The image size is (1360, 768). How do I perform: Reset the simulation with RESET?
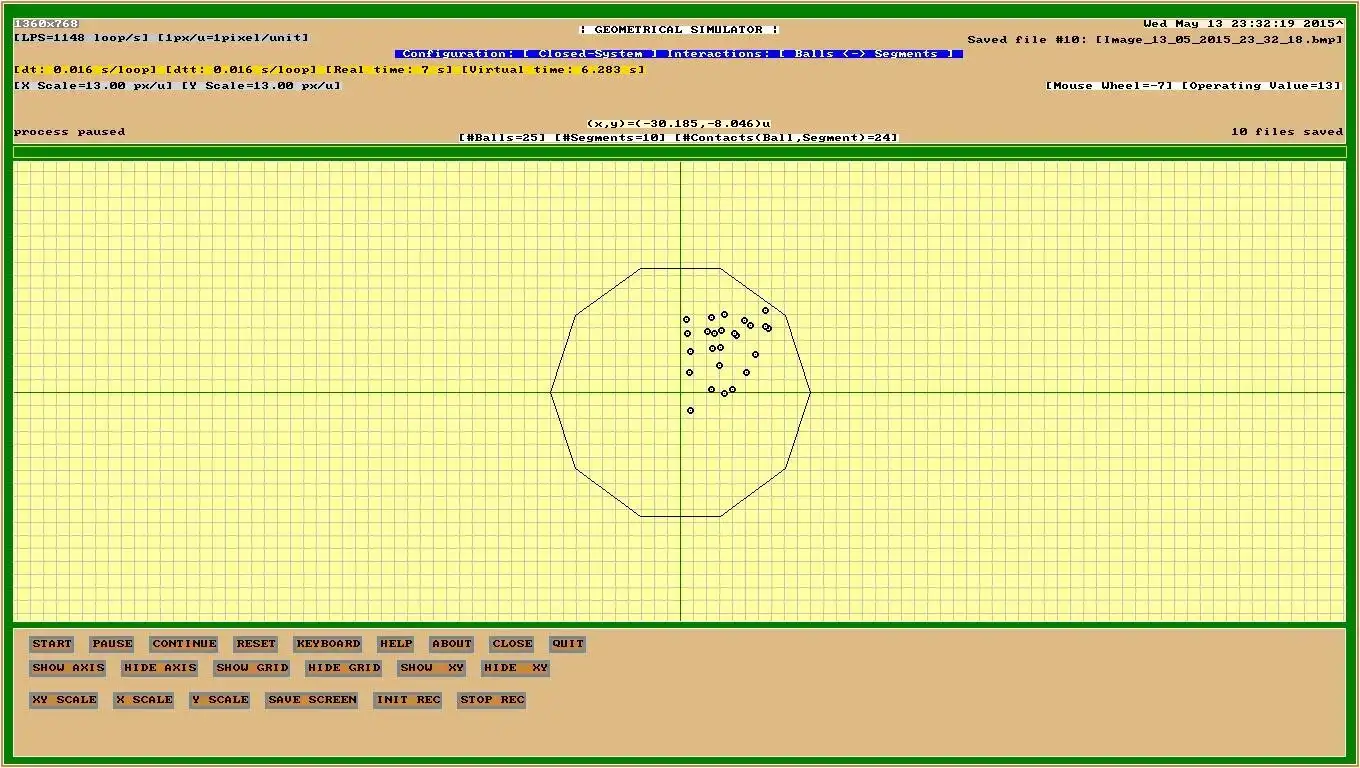[256, 644]
